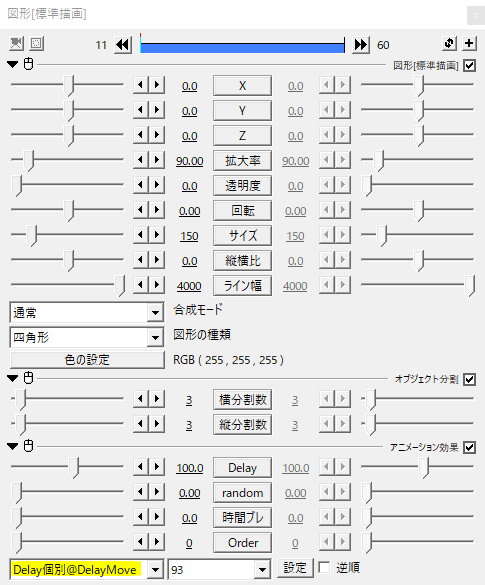The height and width of the screenshot is (585, 485).
Task: Open the Delay個別@DelayMove animation dropdown
Action: point(87,569)
